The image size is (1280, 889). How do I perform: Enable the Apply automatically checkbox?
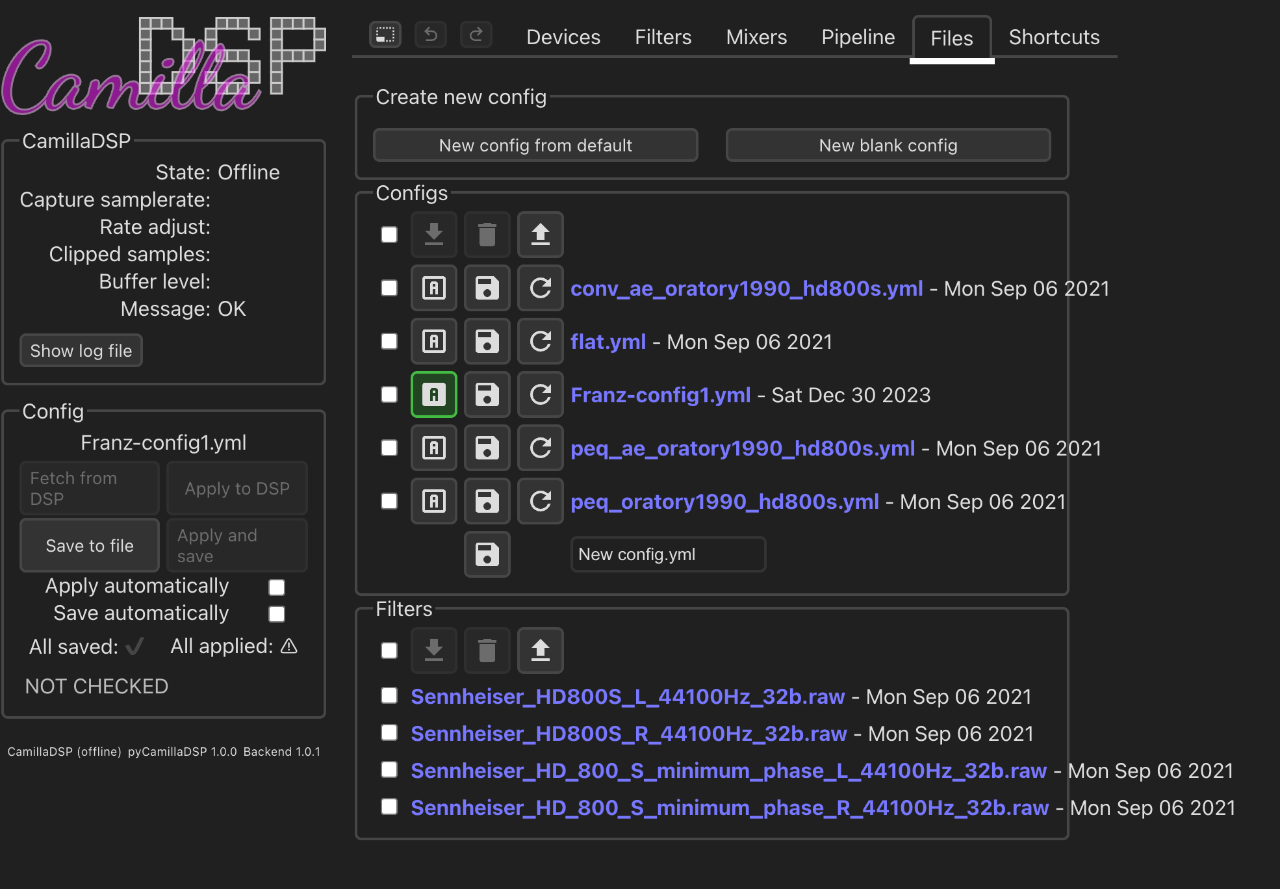[x=277, y=587]
